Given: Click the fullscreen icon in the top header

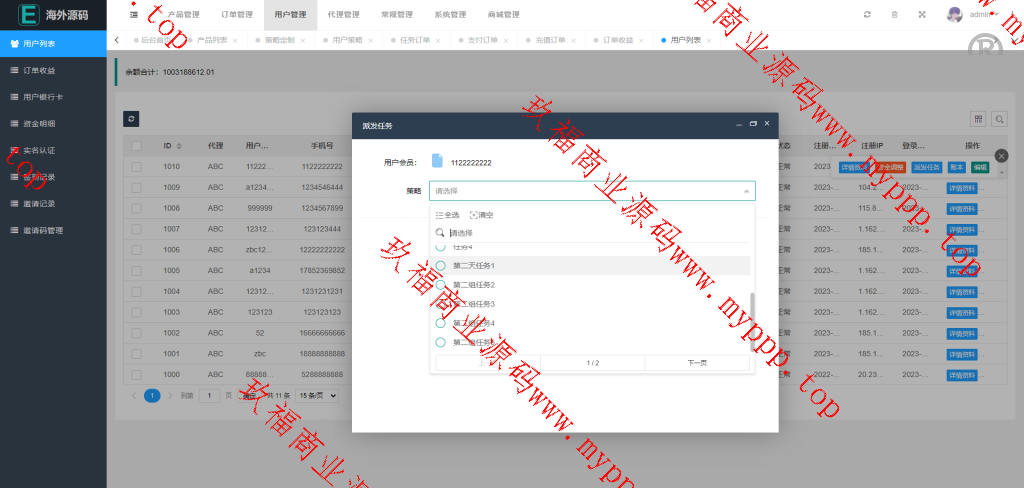Looking at the screenshot, I should click(x=921, y=15).
